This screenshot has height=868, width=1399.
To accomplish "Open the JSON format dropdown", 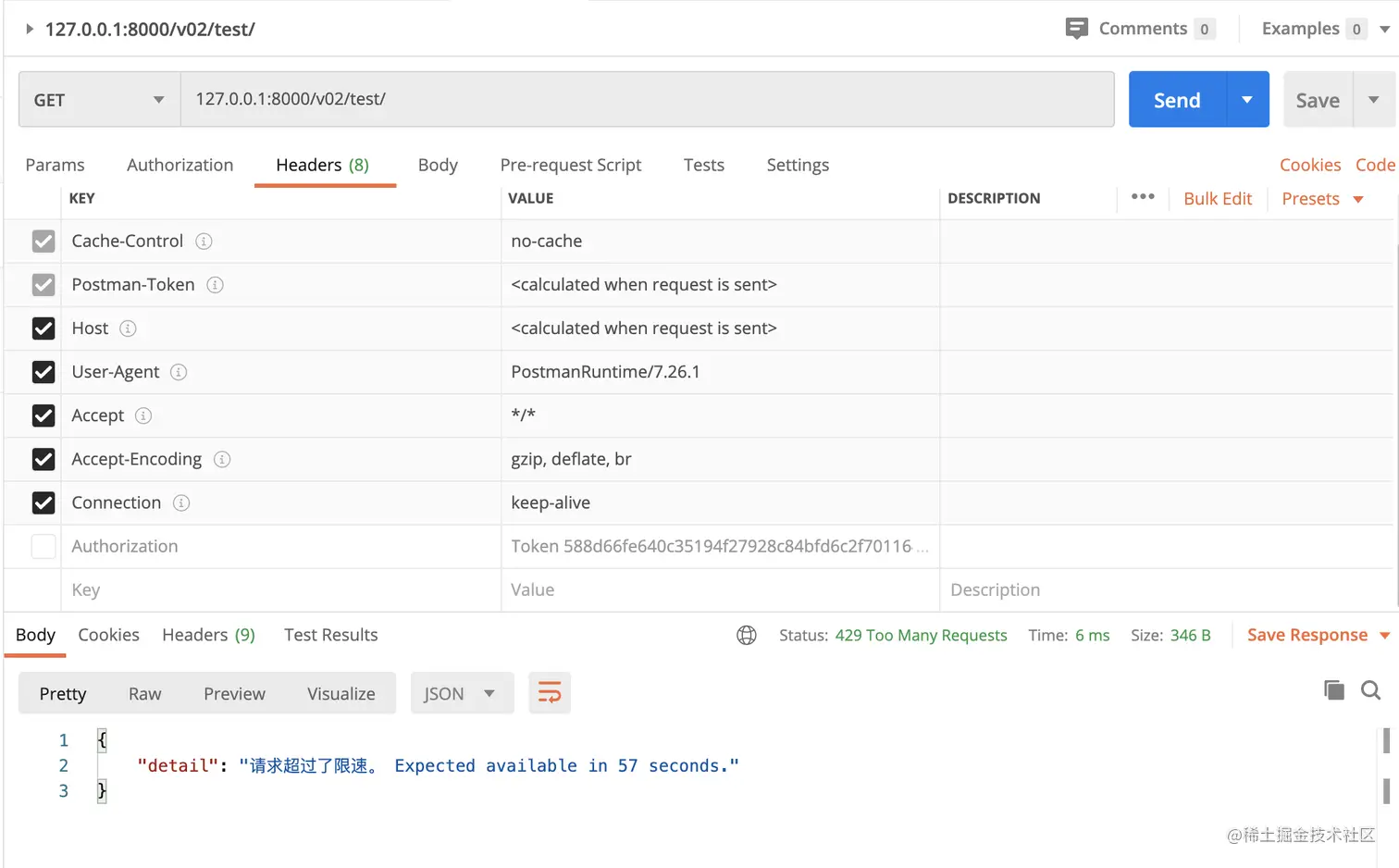I will pyautogui.click(x=462, y=693).
